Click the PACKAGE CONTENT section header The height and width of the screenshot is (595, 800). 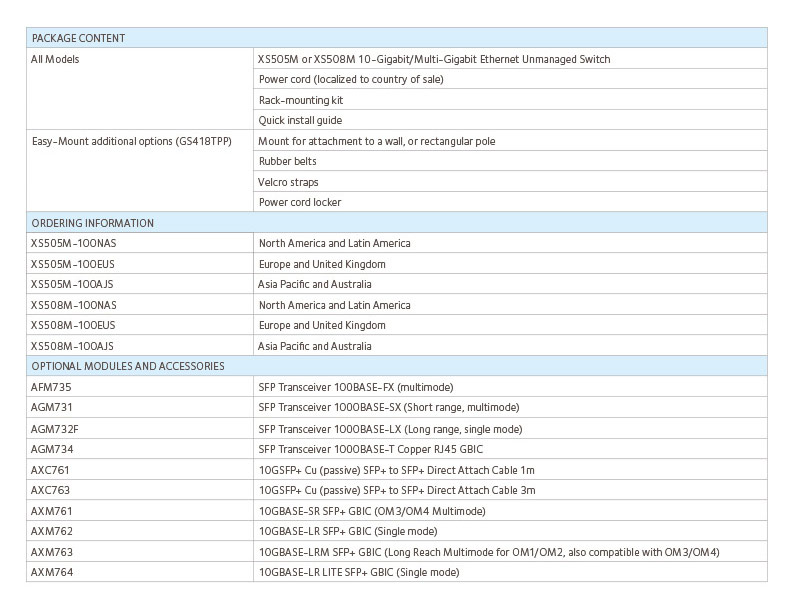(x=78, y=38)
